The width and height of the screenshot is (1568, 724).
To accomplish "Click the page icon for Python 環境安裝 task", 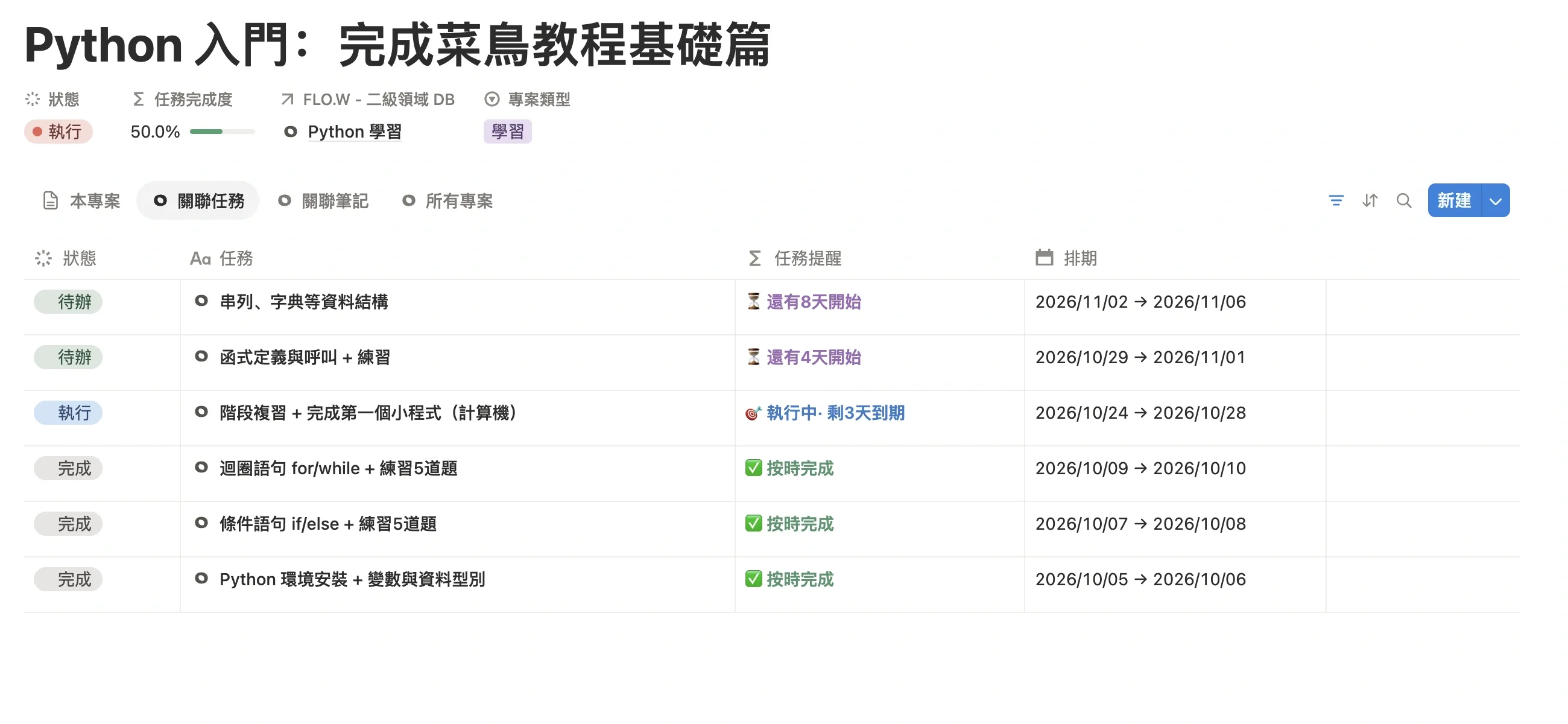I will pos(201,578).
